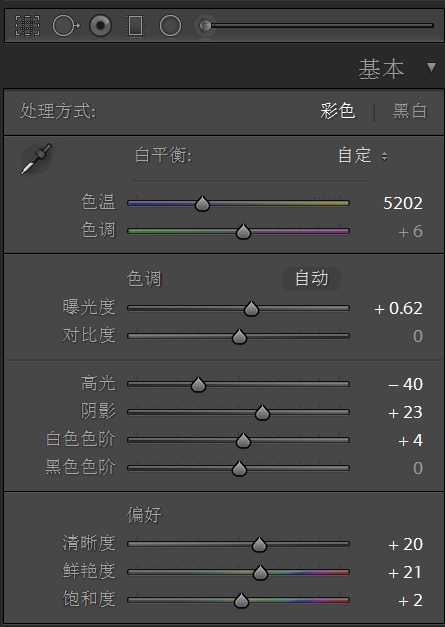
Task: Click the 阴影 slider handle
Action: [x=262, y=413]
